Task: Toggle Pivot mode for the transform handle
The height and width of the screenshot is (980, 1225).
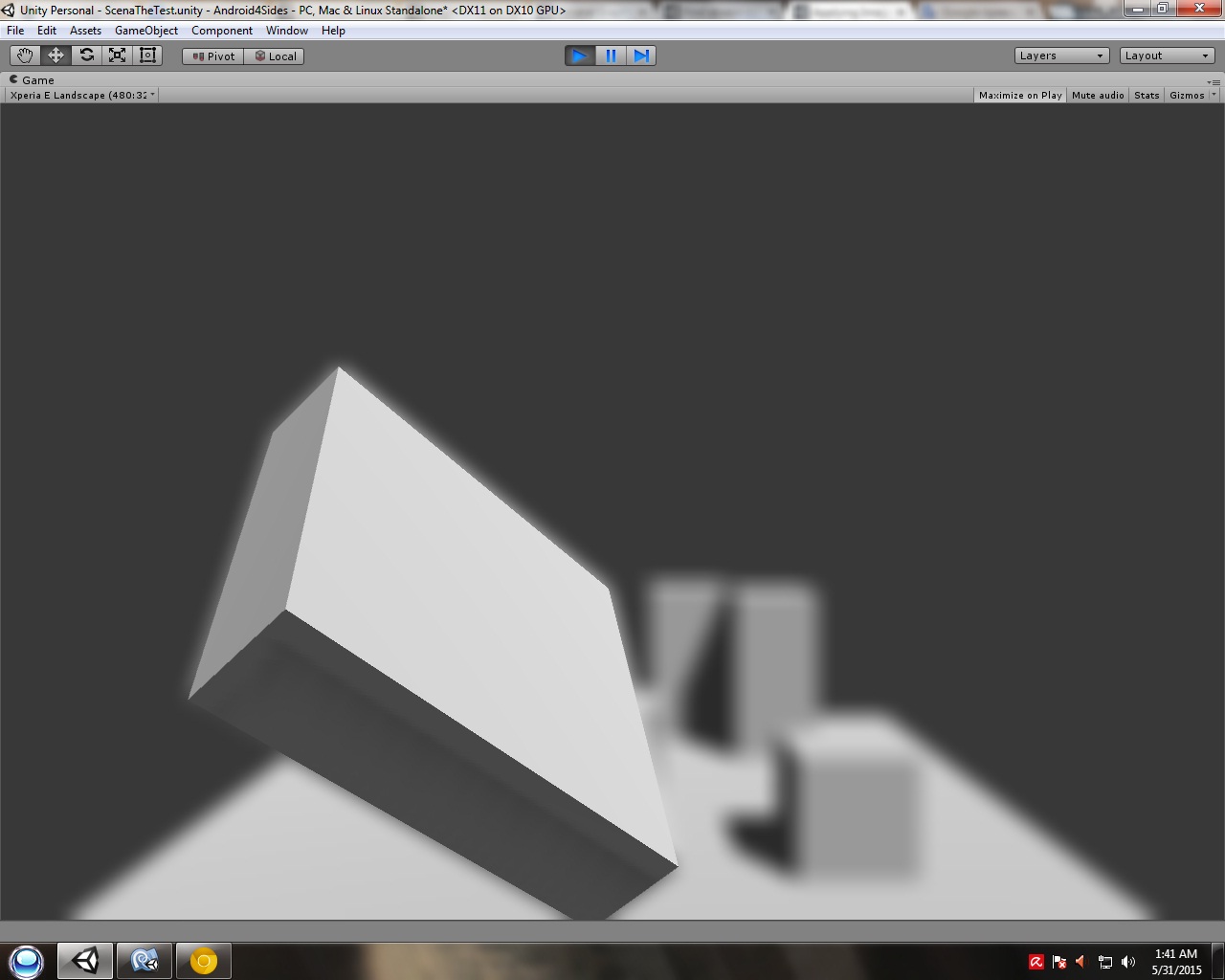Action: coord(212,56)
